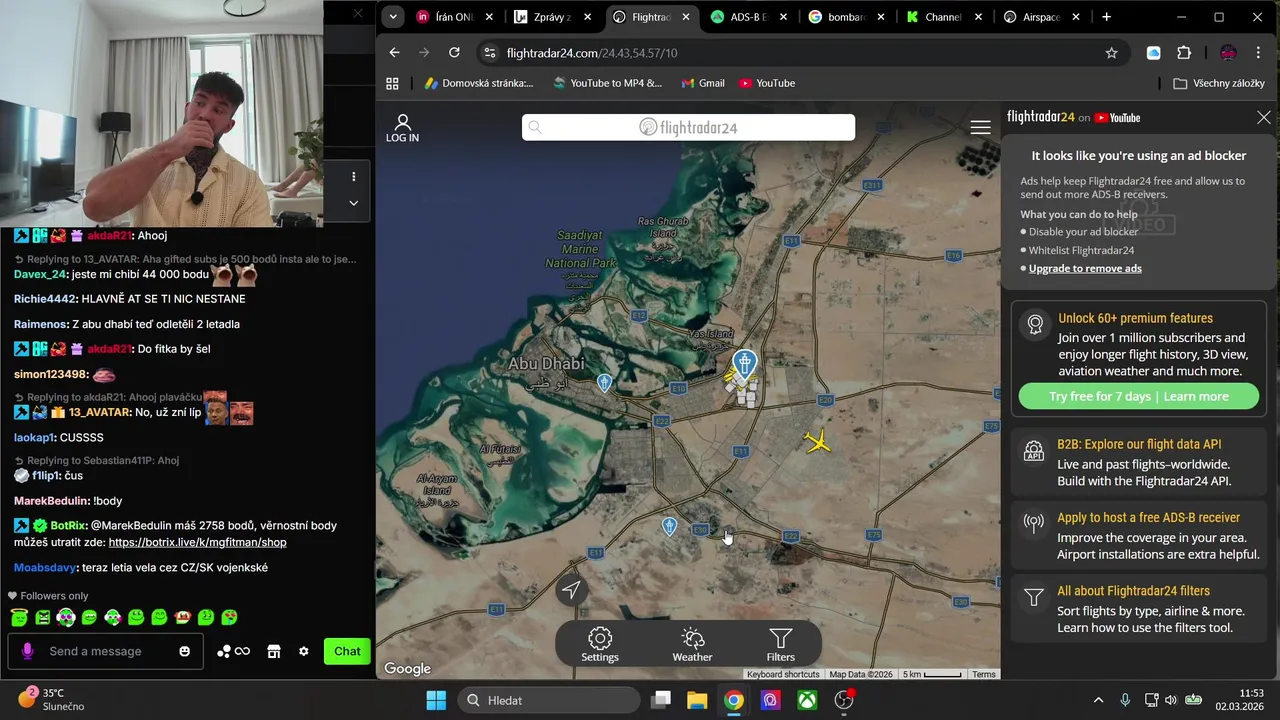This screenshot has height=720, width=1280.
Task: Open the hamburger menu on Flightradar24
Action: (980, 127)
